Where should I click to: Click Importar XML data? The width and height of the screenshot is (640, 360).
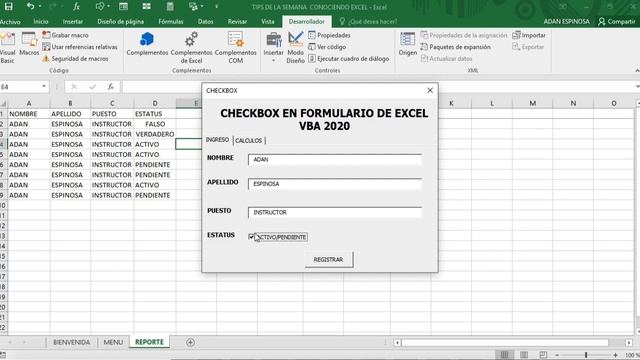529,35
